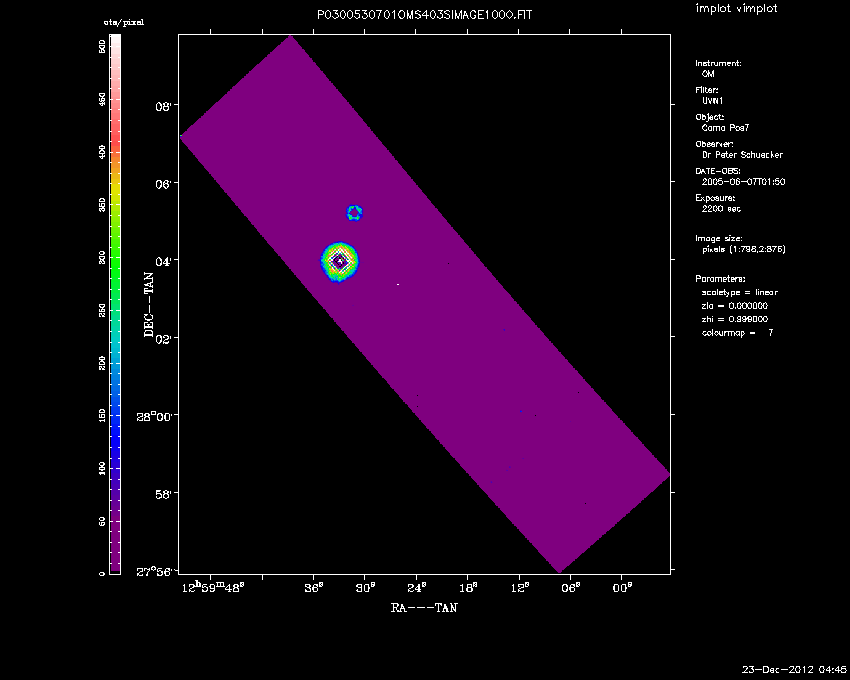This screenshot has width=850, height=680.
Task: Select the 'DATE-OBS:' label
Action: tap(718, 171)
